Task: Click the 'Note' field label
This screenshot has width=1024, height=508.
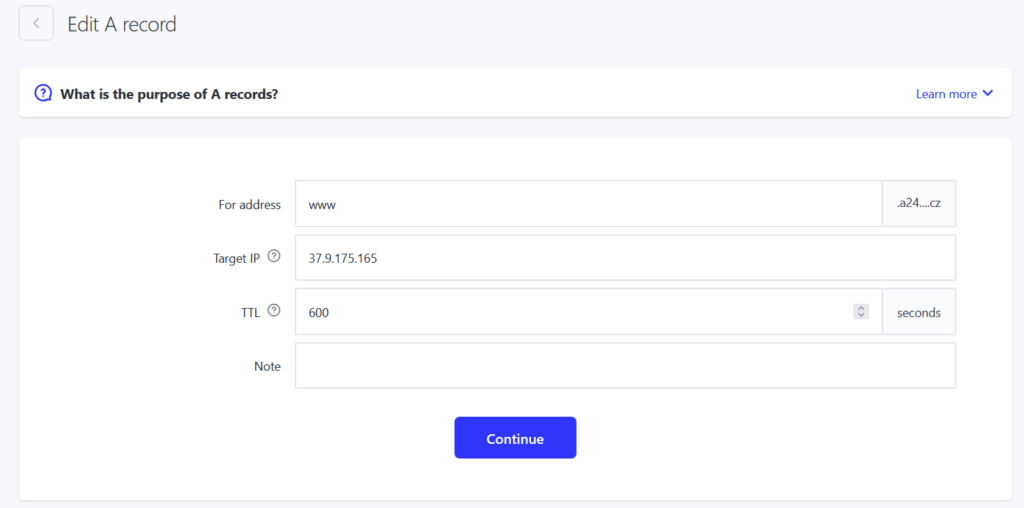Action: 267,366
